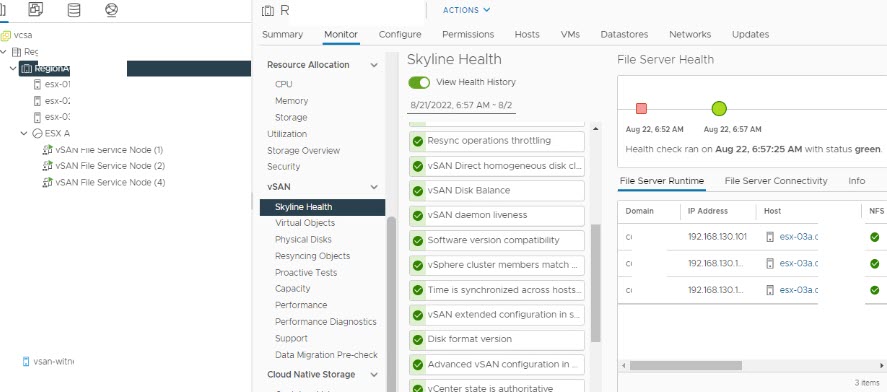Open Virtual Objects under vSAN
Viewport: 887px width, 392px height.
click(305, 223)
